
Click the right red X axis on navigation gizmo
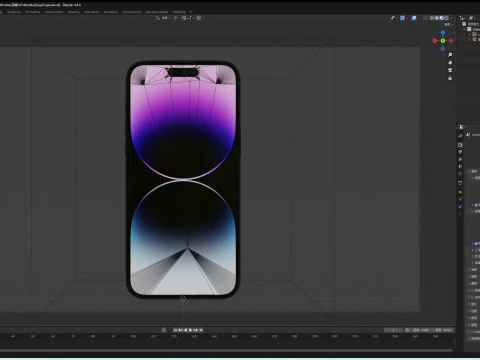click(451, 41)
